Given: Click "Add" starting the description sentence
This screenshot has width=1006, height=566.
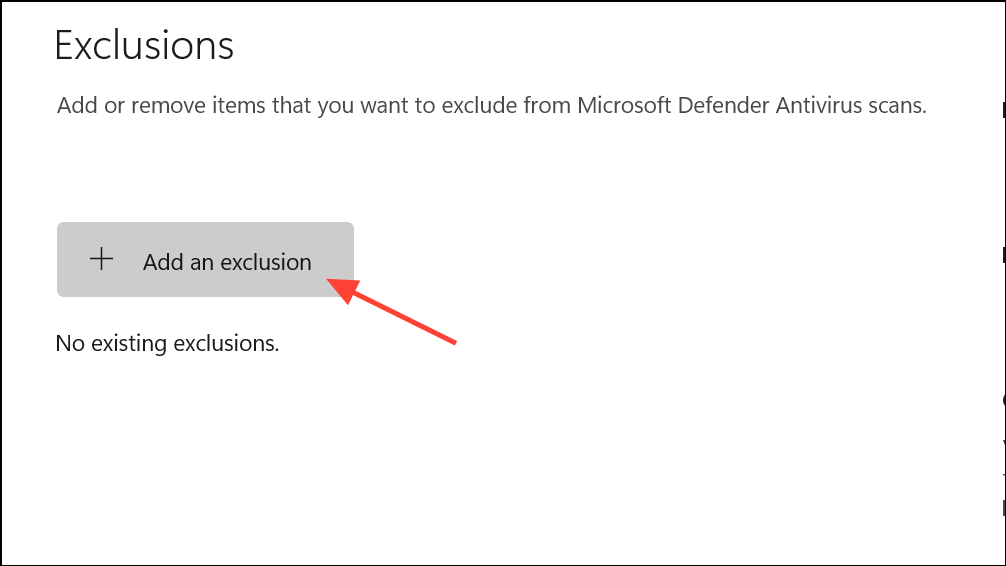Looking at the screenshot, I should point(76,106).
